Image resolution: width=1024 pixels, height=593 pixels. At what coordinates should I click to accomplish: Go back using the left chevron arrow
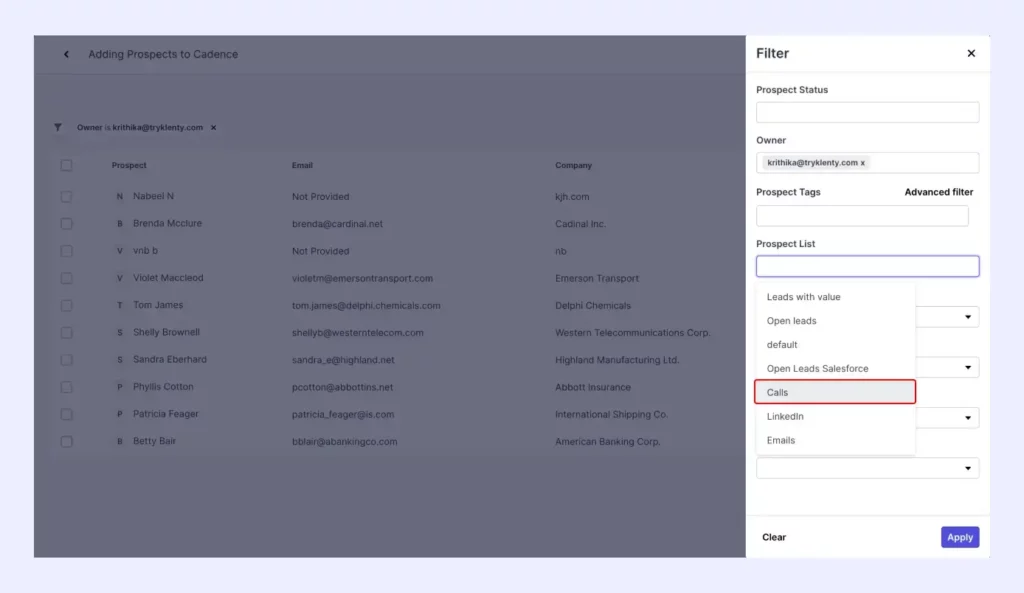[x=66, y=54]
